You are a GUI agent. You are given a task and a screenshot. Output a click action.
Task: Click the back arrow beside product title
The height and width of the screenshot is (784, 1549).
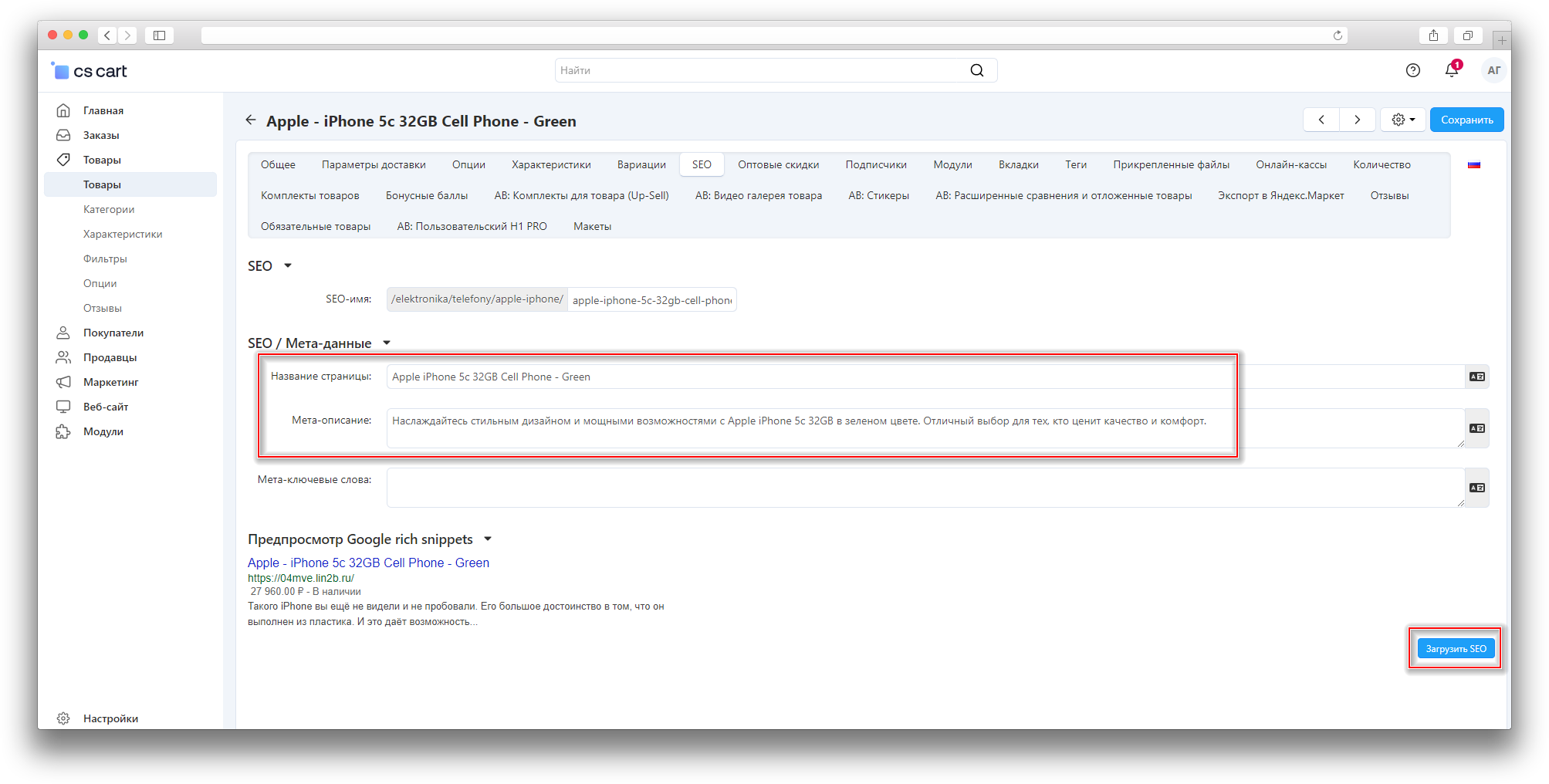251,120
